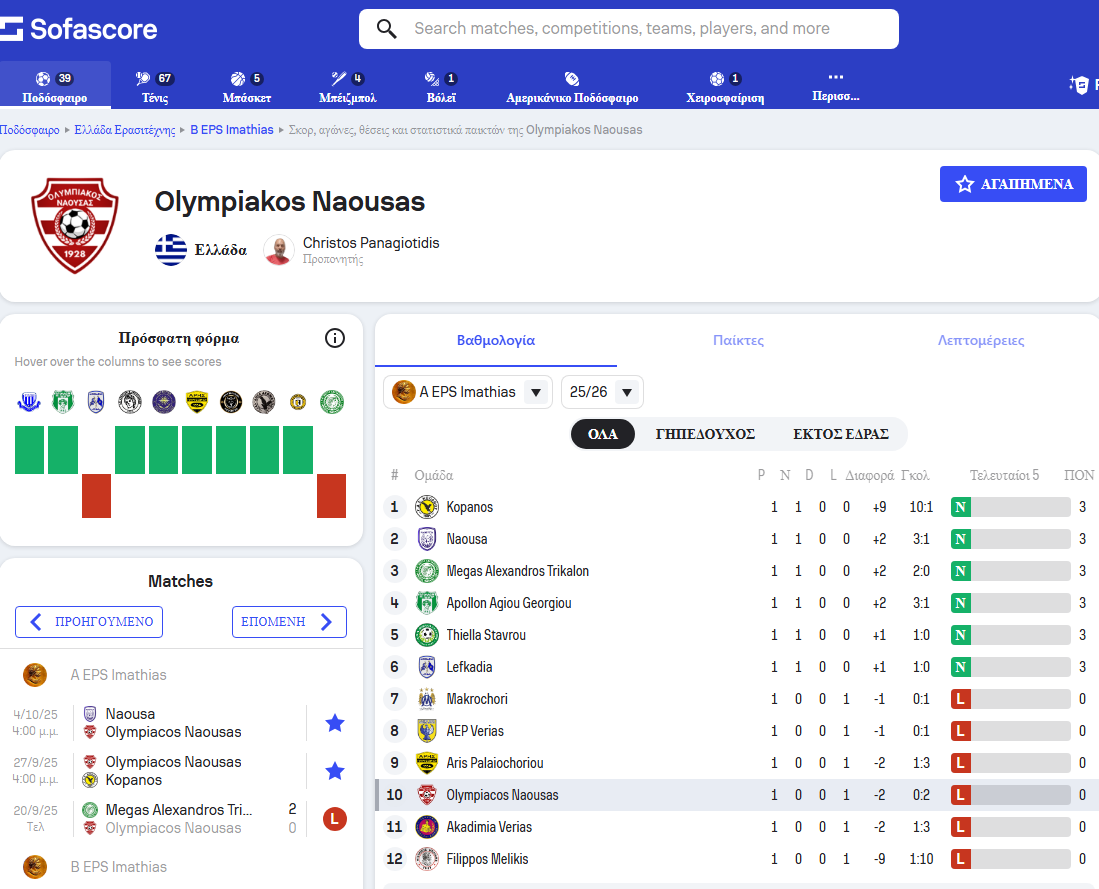Switch to the Παίκτες tab
1099x889 pixels.
click(x=738, y=341)
